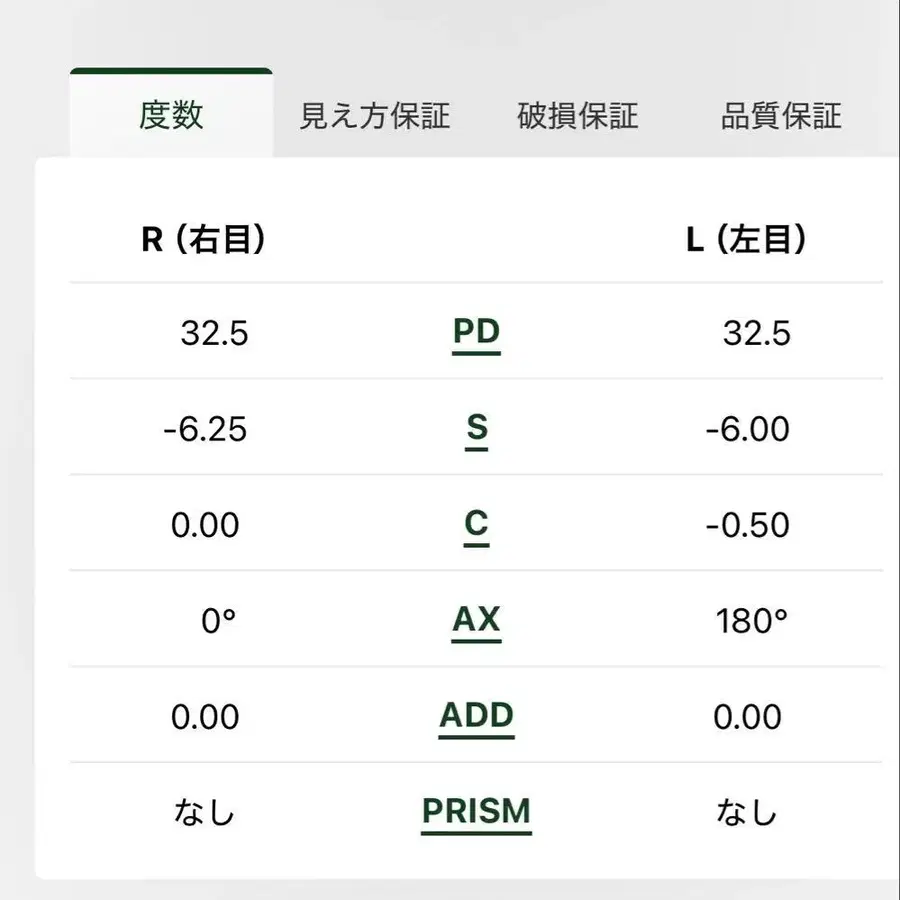
Task: Open the PRISM link
Action: coord(476,811)
